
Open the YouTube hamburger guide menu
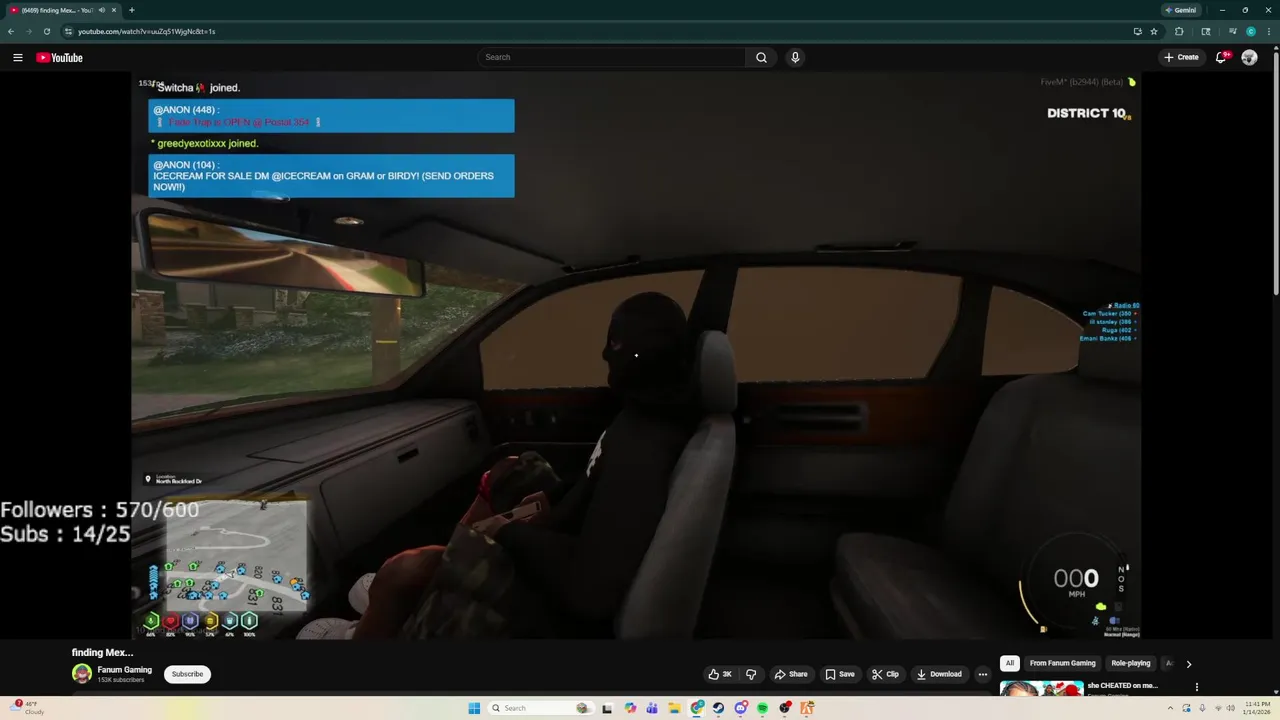coord(18,57)
